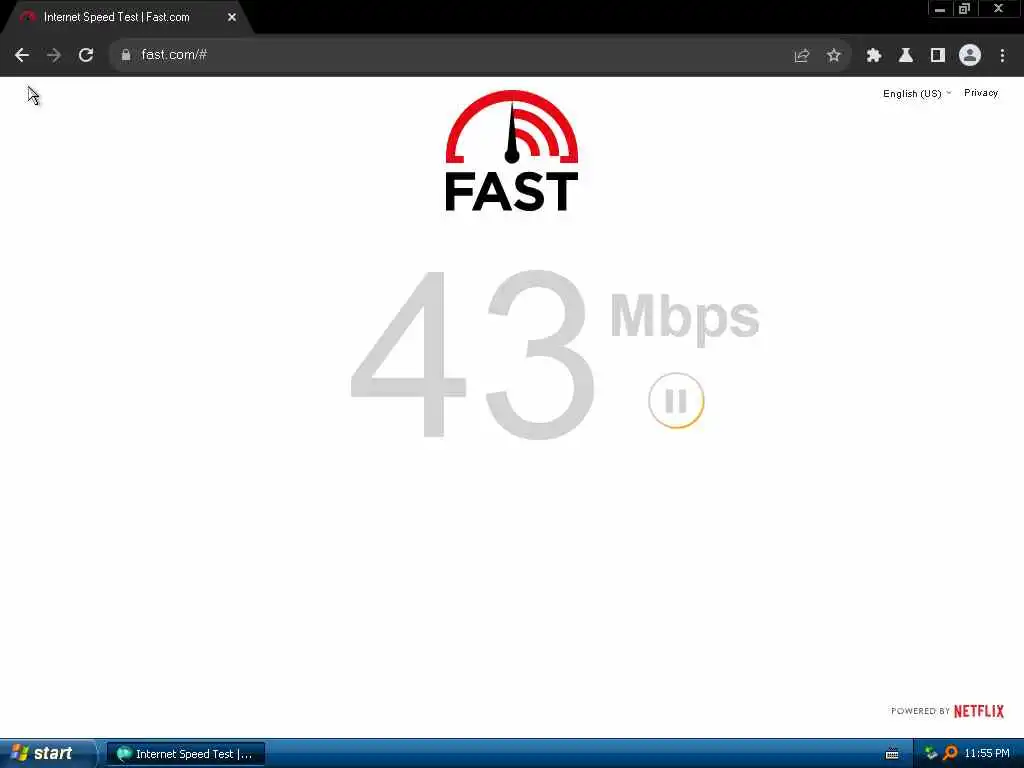This screenshot has height=768, width=1024.
Task: Click the Netflix logo link
Action: 978,711
